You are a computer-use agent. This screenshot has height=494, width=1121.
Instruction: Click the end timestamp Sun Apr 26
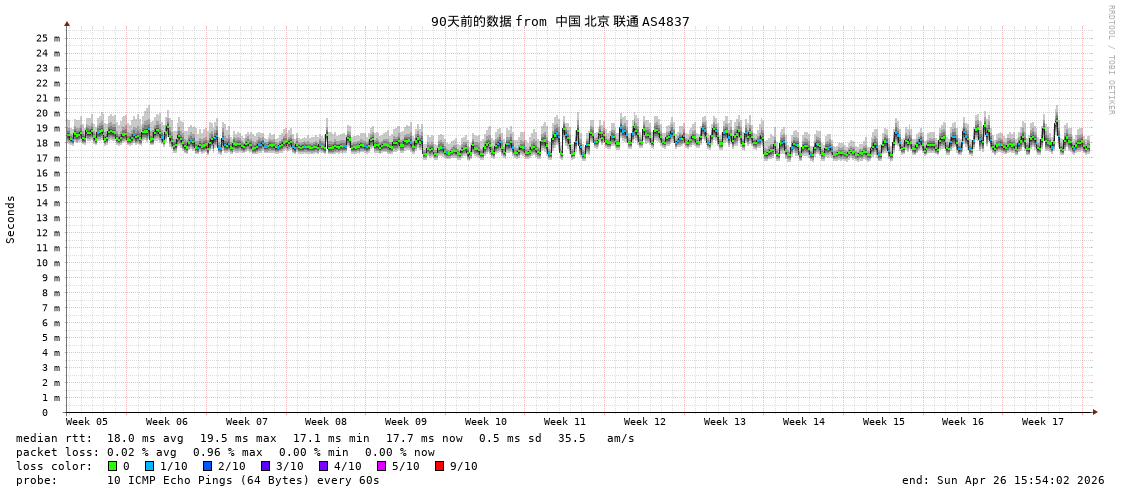click(1003, 480)
